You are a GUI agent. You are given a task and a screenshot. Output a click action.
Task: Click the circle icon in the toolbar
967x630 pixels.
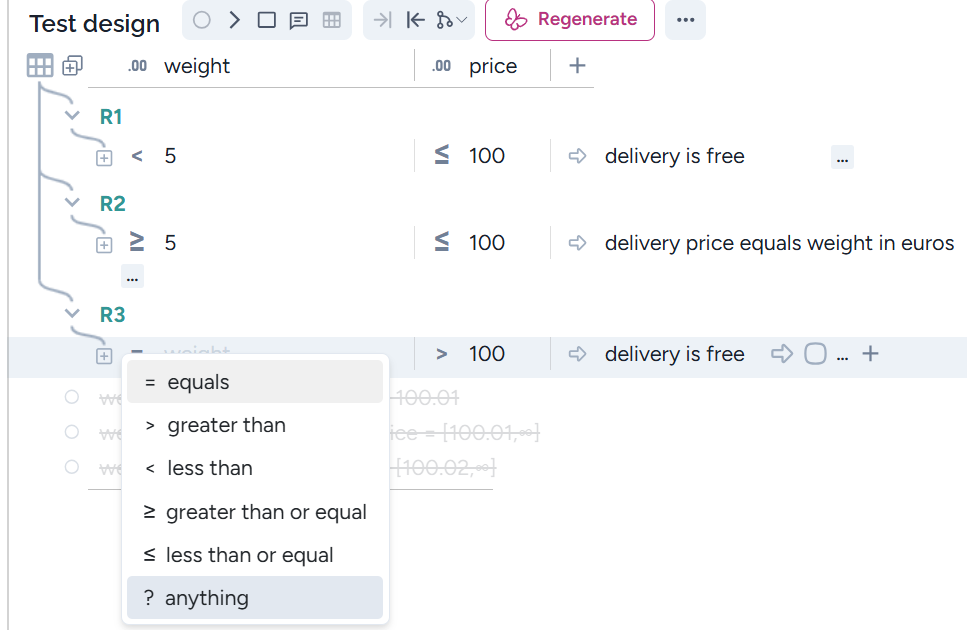[x=203, y=20]
